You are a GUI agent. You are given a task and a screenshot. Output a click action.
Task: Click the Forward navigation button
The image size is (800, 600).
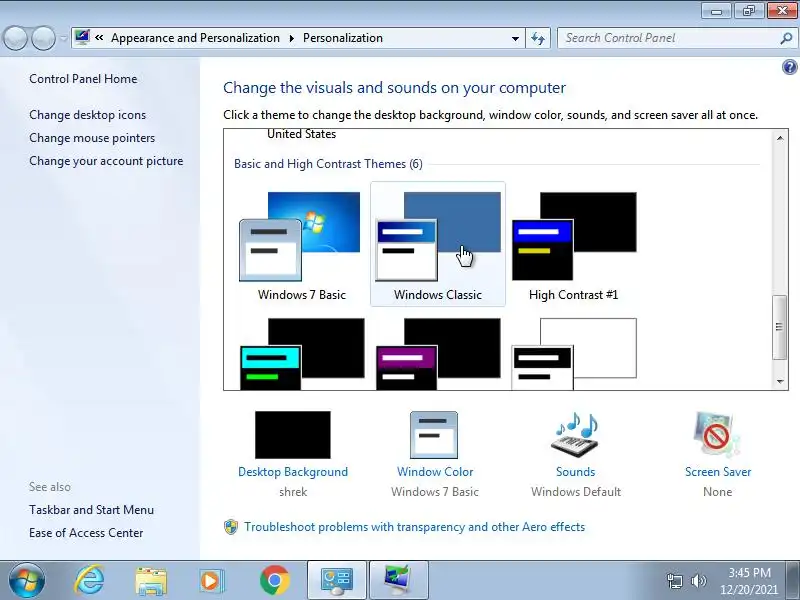[43, 38]
